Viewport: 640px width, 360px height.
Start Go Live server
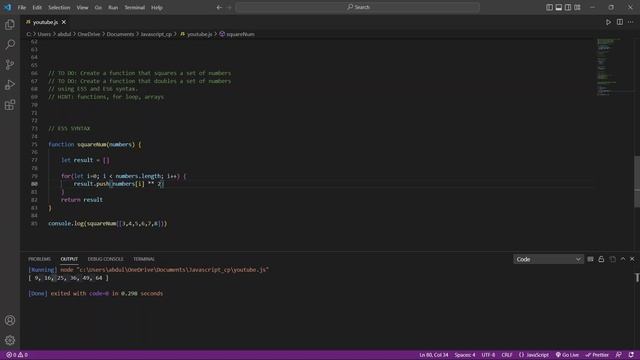pos(567,355)
